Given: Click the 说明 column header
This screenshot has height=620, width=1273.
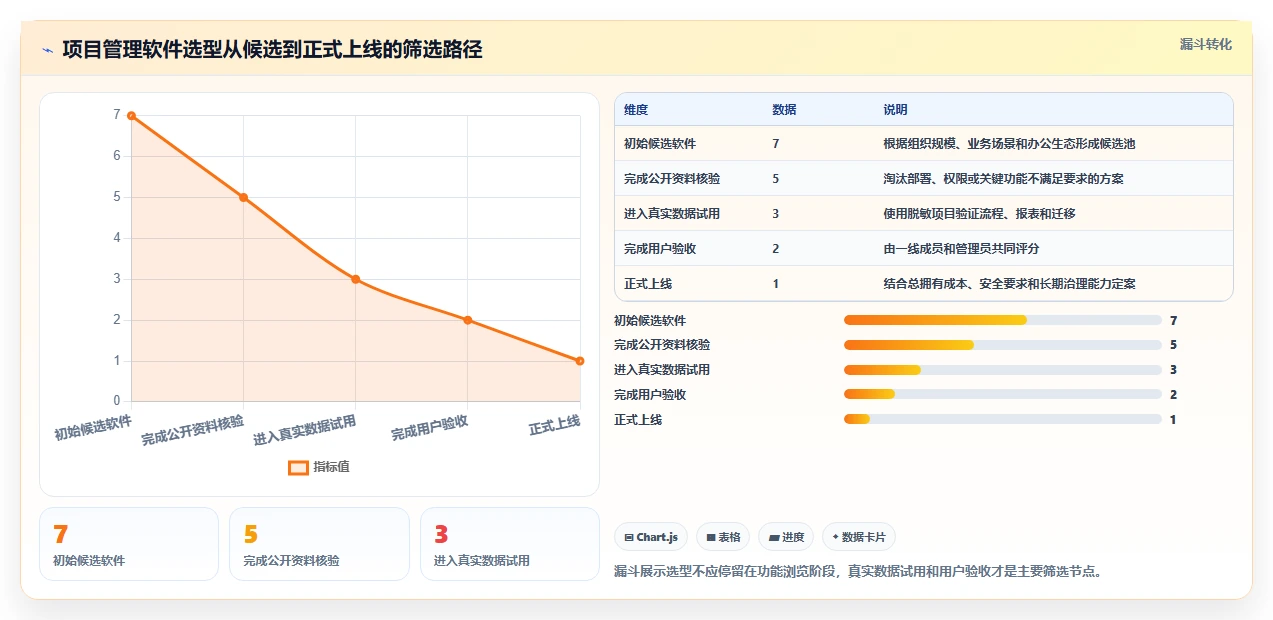Looking at the screenshot, I should [x=895, y=110].
